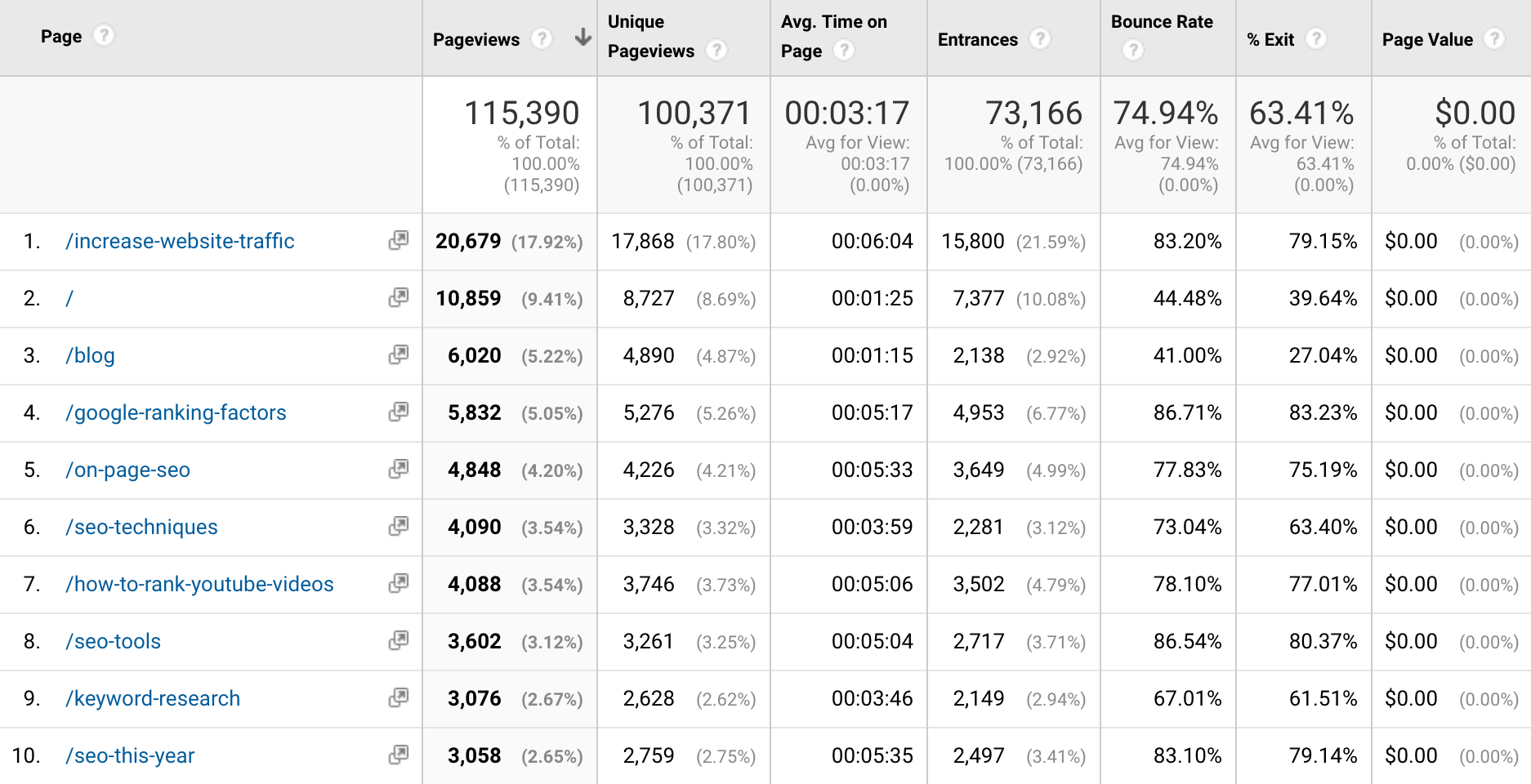Image resolution: width=1531 pixels, height=784 pixels.
Task: Sort table by Avg. Time on Page
Action: pyautogui.click(x=833, y=37)
